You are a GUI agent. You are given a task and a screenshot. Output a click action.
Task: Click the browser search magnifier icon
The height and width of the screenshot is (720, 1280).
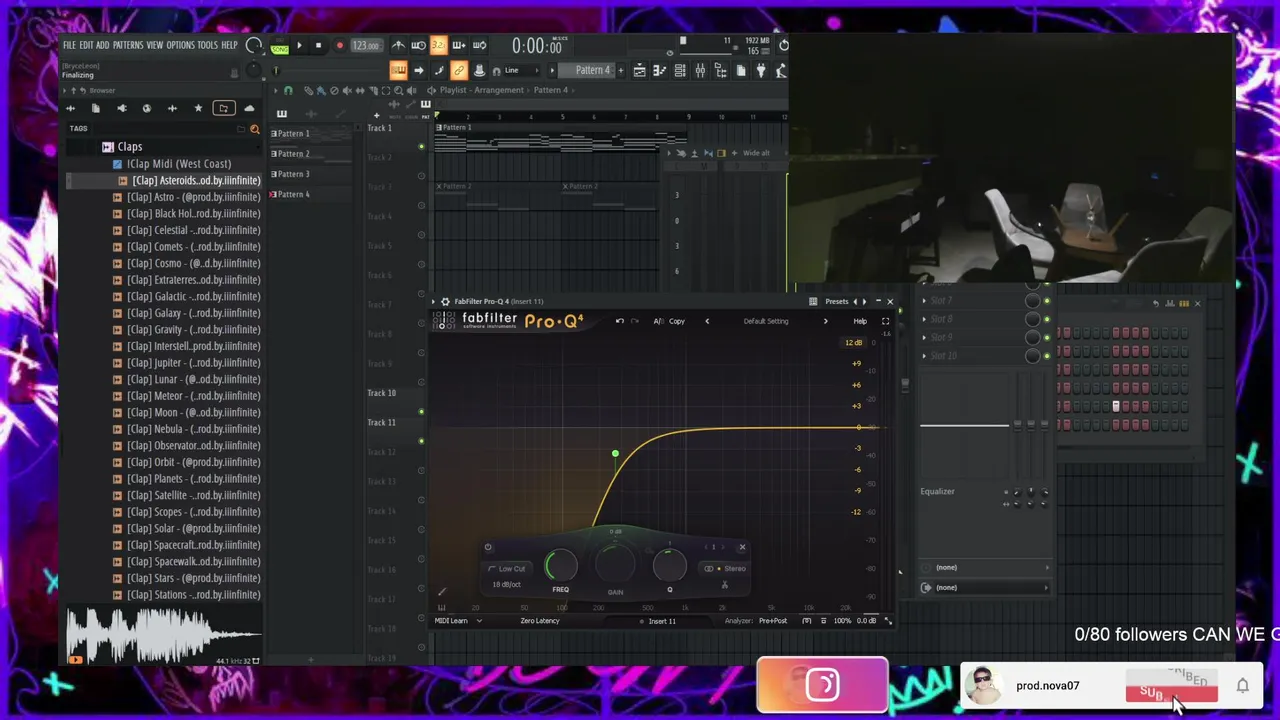click(x=254, y=129)
